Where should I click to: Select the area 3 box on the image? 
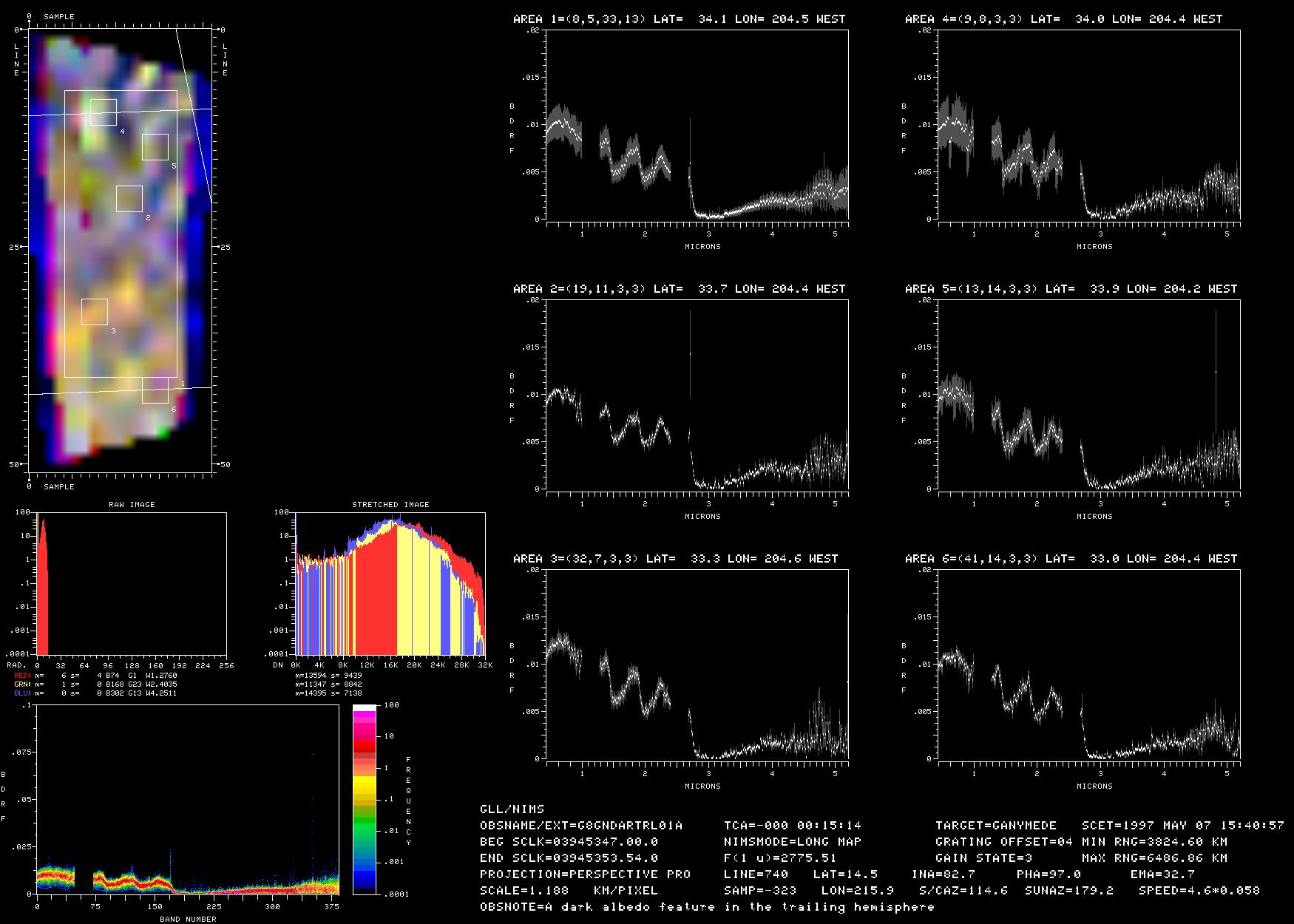tap(95, 312)
